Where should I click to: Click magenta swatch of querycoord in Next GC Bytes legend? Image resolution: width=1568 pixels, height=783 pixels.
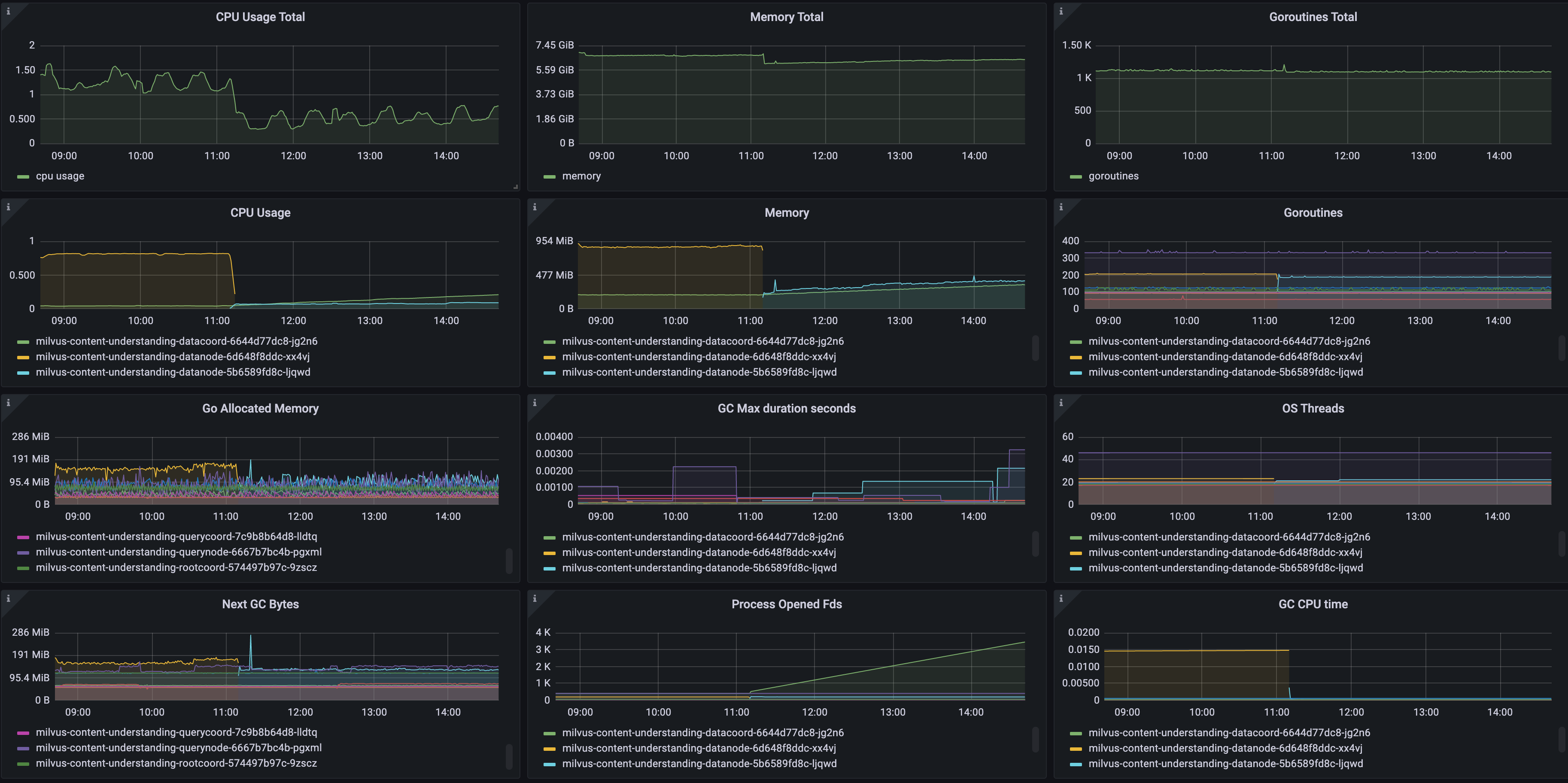[x=23, y=733]
